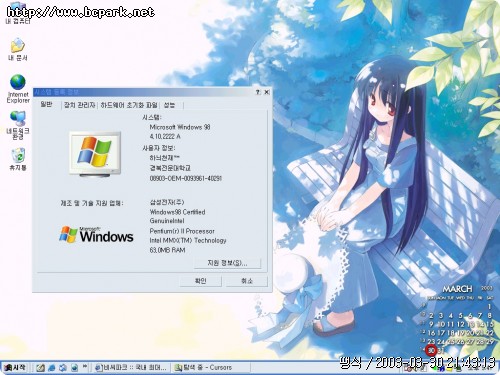The height and width of the screenshot is (375, 500).
Task: Click the Microsoft Windows logo image
Action: (x=96, y=235)
